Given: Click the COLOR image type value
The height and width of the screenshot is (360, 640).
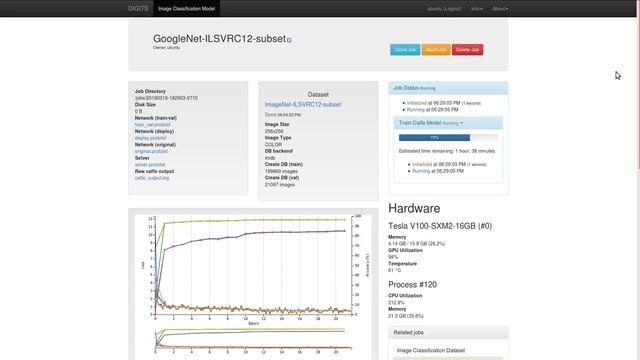Looking at the screenshot, I should (x=273, y=144).
